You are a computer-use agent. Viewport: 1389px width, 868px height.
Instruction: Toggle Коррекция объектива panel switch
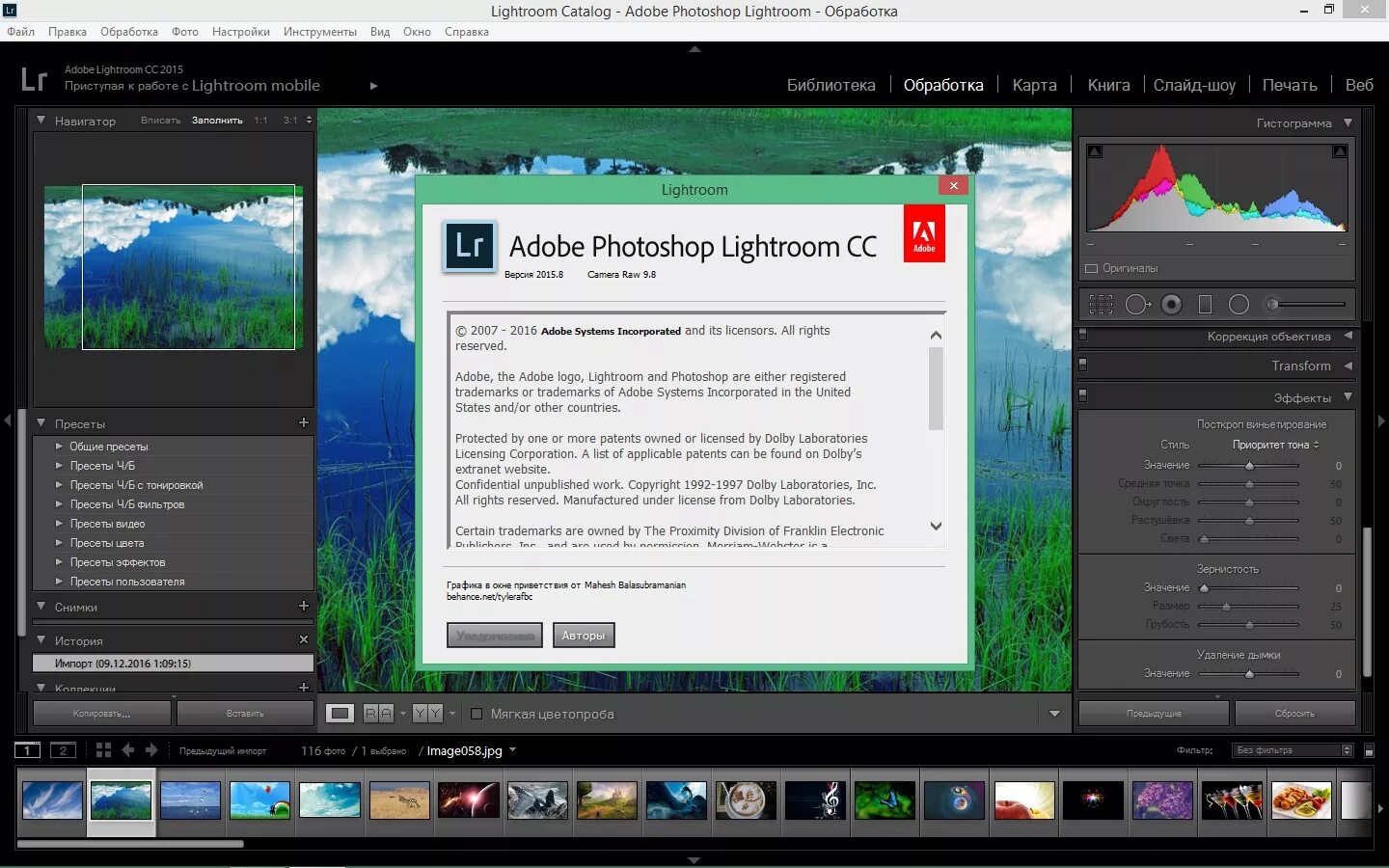point(1082,336)
